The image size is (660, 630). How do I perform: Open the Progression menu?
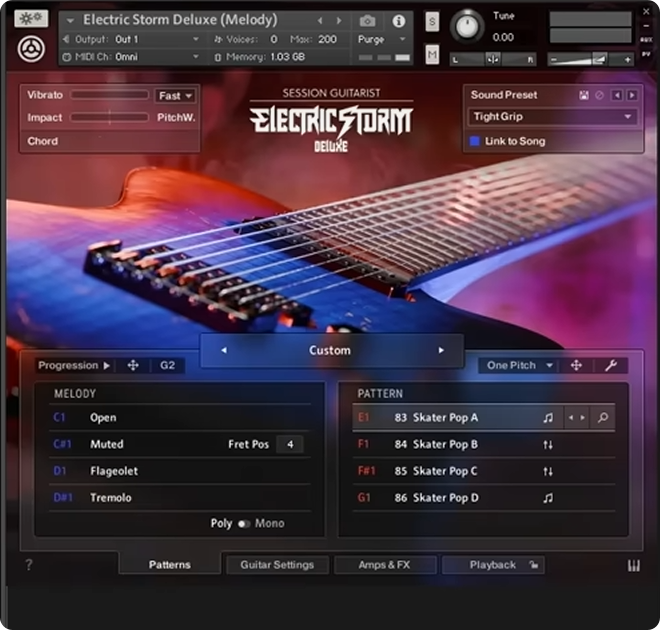(74, 365)
